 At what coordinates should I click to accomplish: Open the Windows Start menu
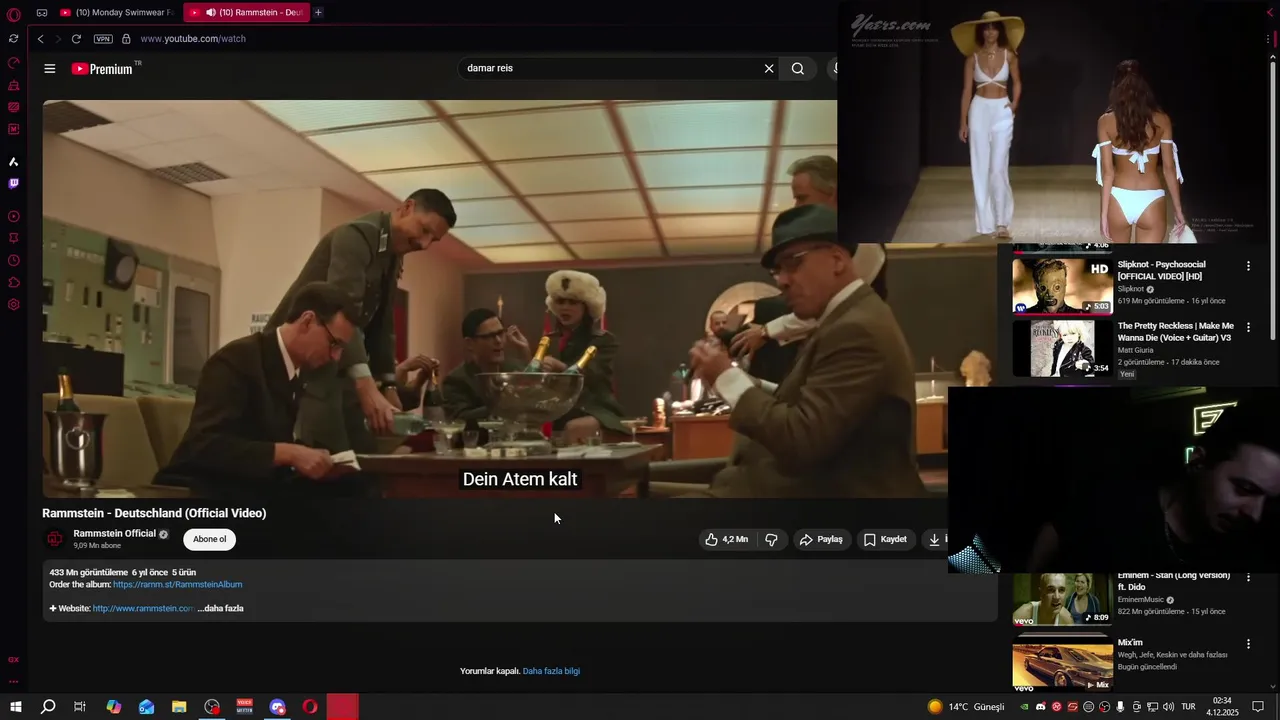click(x=16, y=707)
